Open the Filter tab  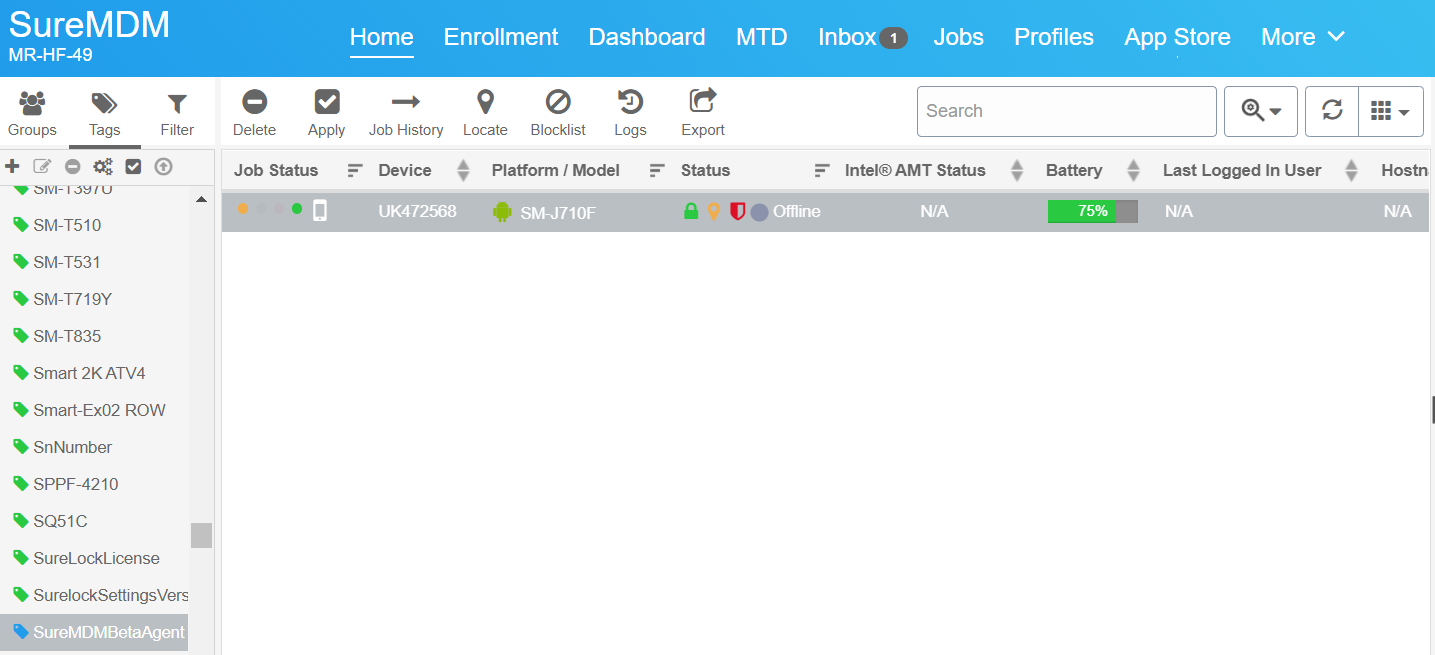click(x=177, y=114)
